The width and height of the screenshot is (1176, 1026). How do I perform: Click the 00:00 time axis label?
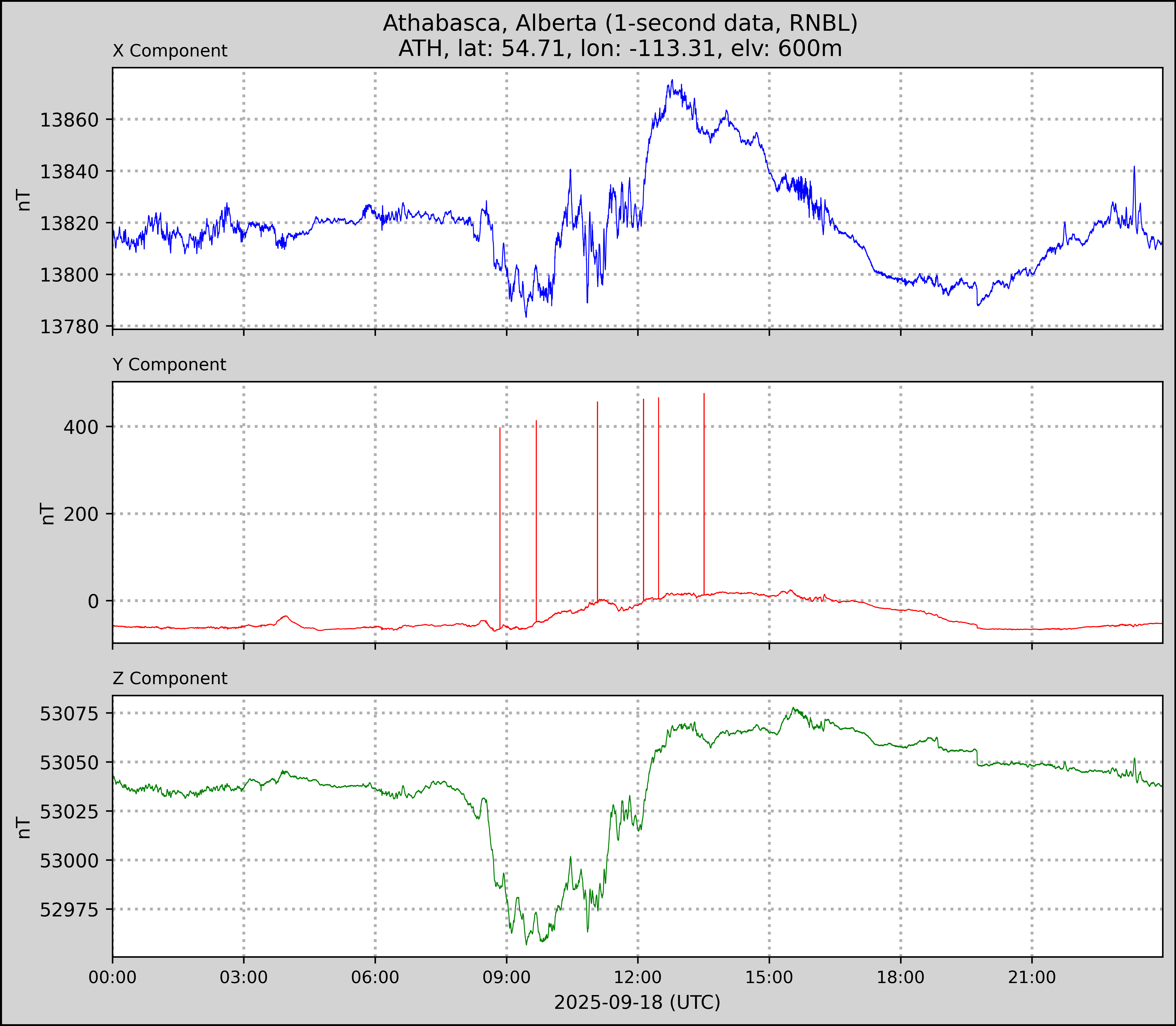click(113, 977)
